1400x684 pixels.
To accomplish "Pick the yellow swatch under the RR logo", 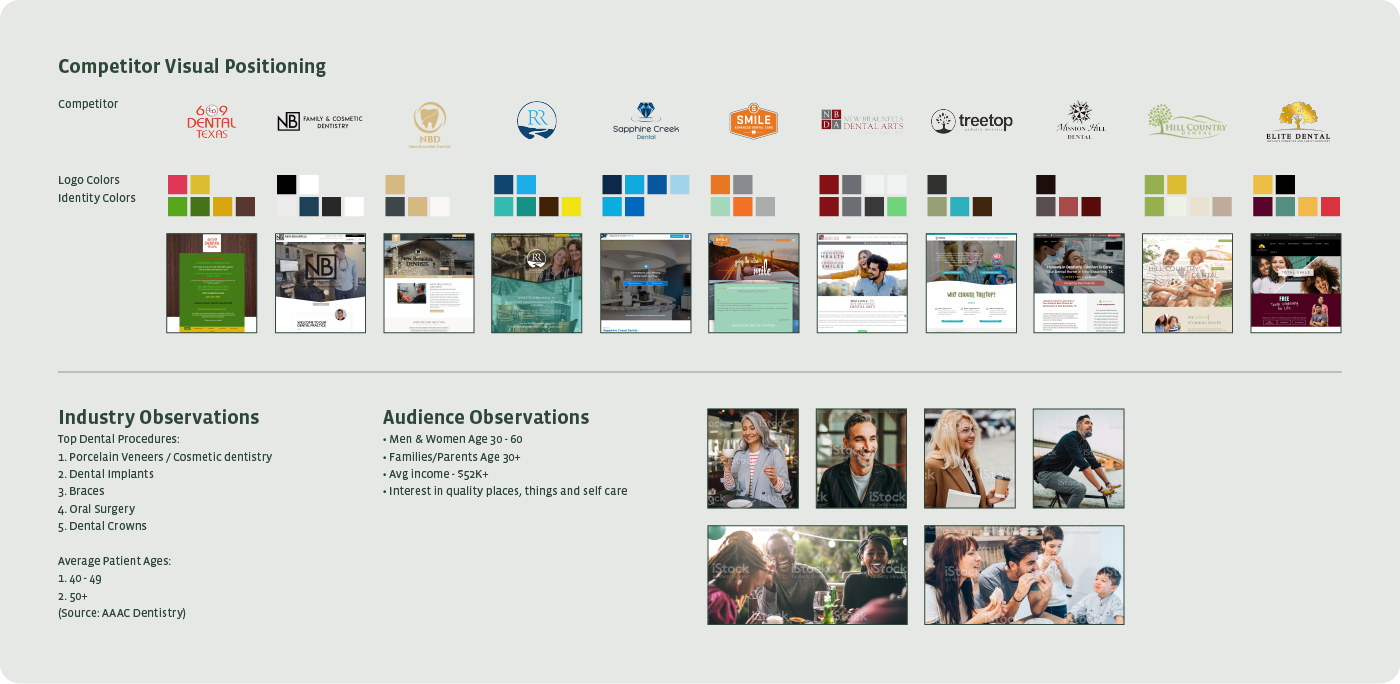I will pos(571,207).
